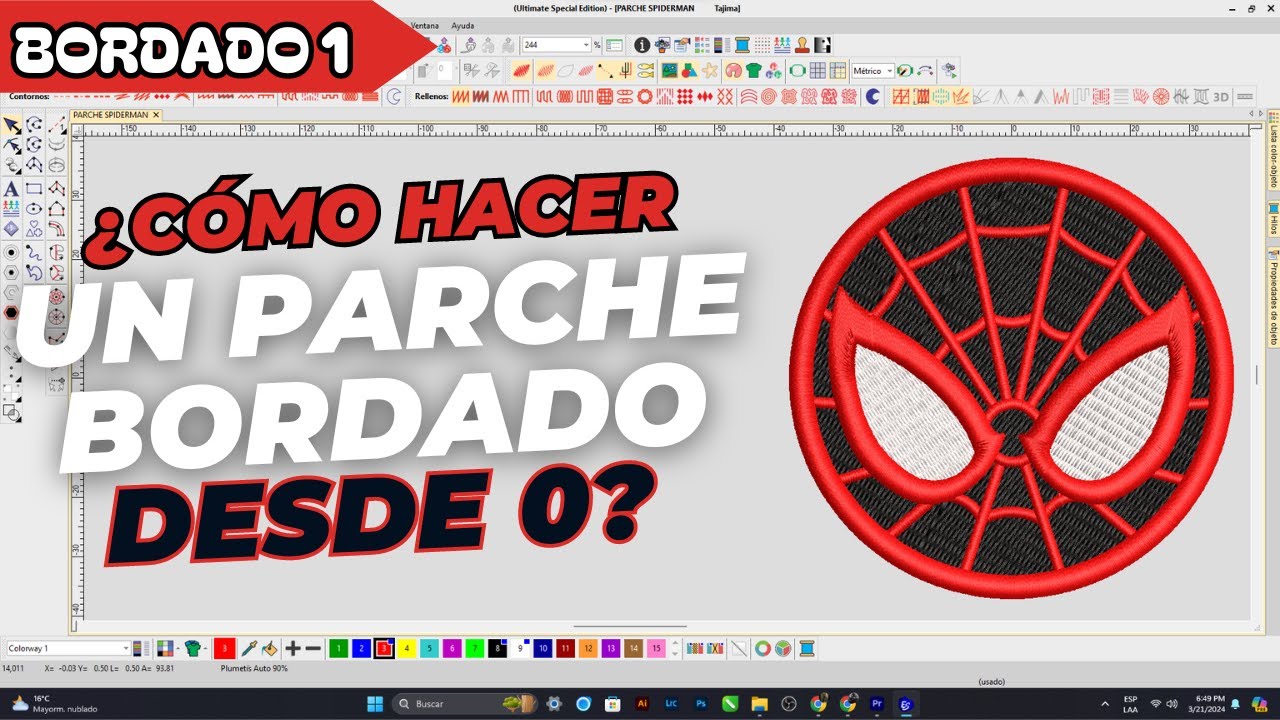The image size is (1280, 720).
Task: Open Premiere Pro from the taskbar
Action: [x=877, y=704]
